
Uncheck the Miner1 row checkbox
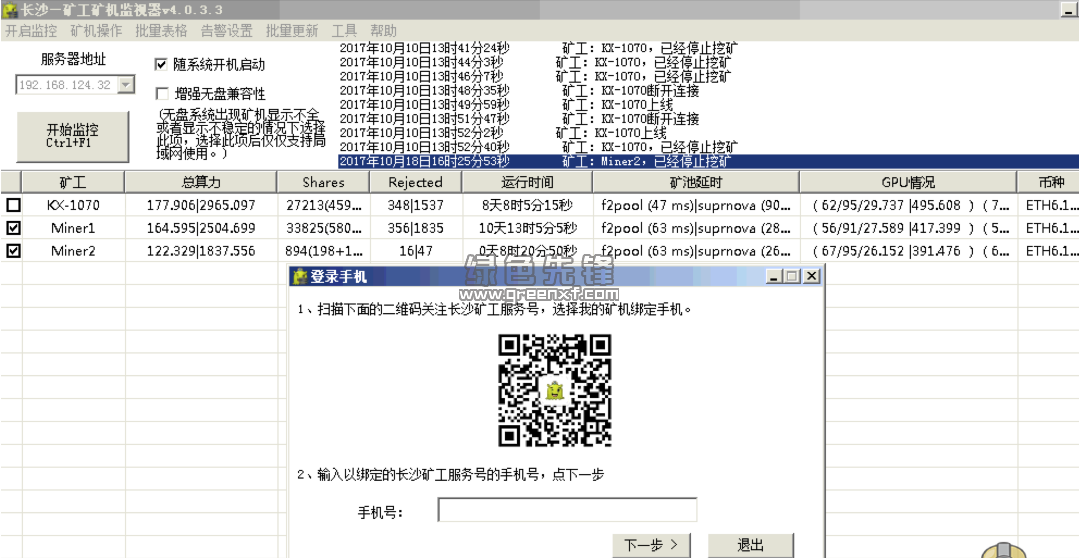(13, 228)
